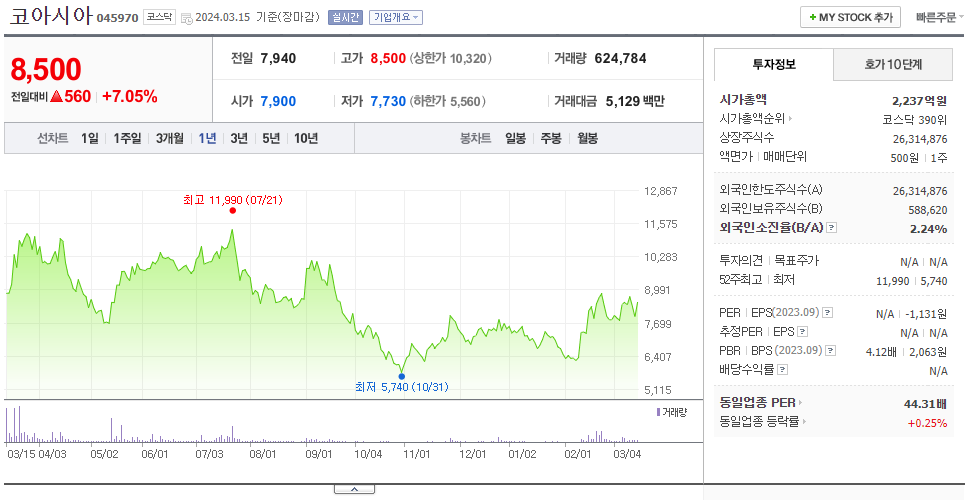The image size is (968, 500).
Task: Select the 1일 line chart period
Action: [x=90, y=138]
